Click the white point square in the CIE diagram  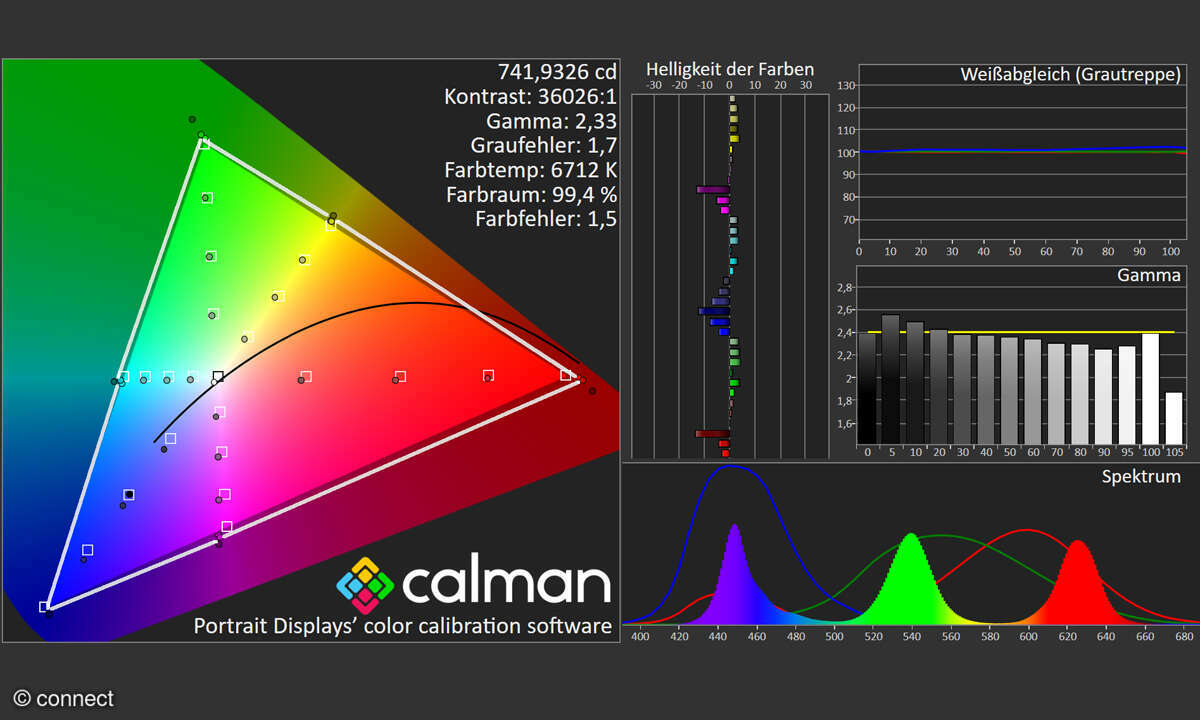(x=218, y=377)
